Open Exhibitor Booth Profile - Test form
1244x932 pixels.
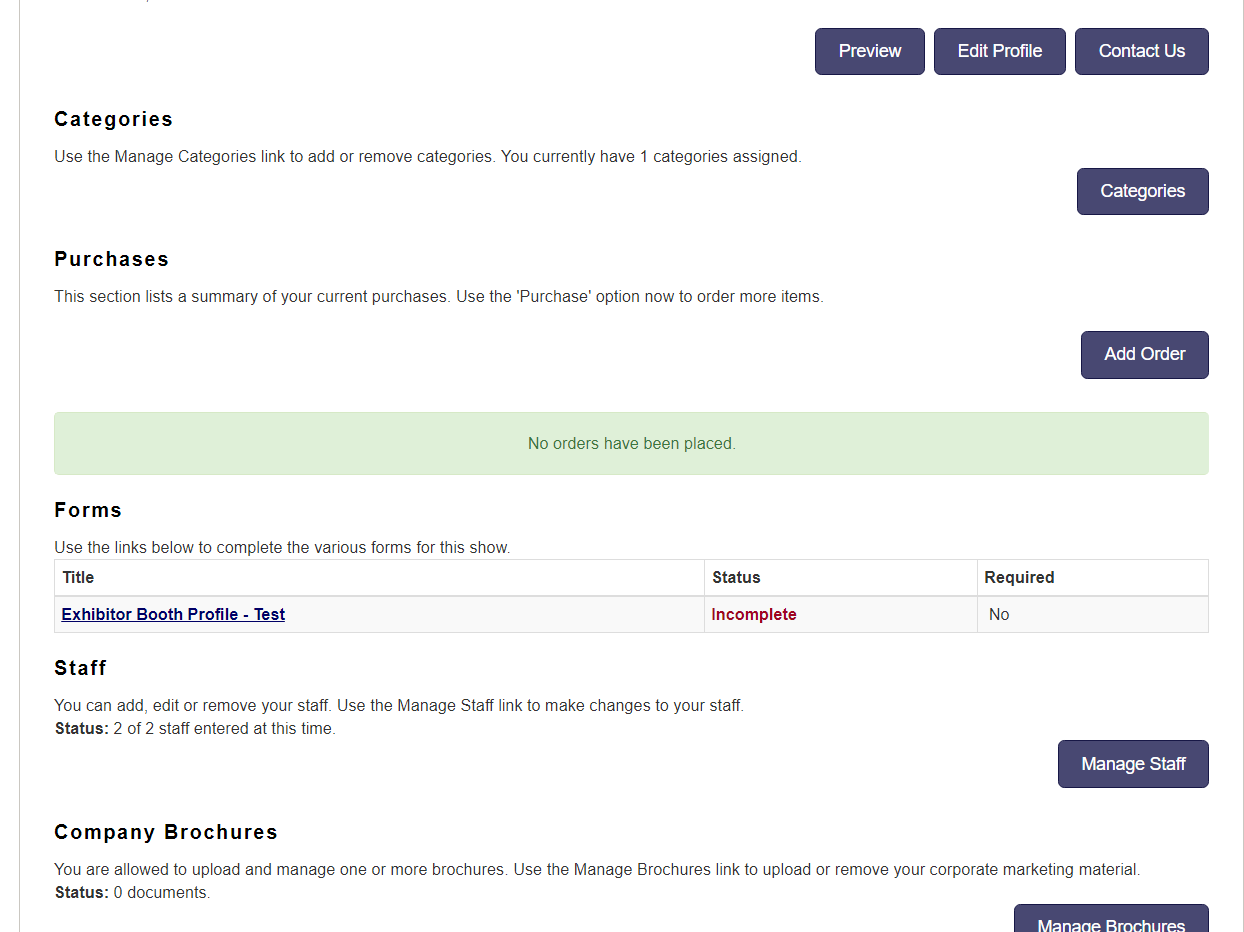coord(173,614)
